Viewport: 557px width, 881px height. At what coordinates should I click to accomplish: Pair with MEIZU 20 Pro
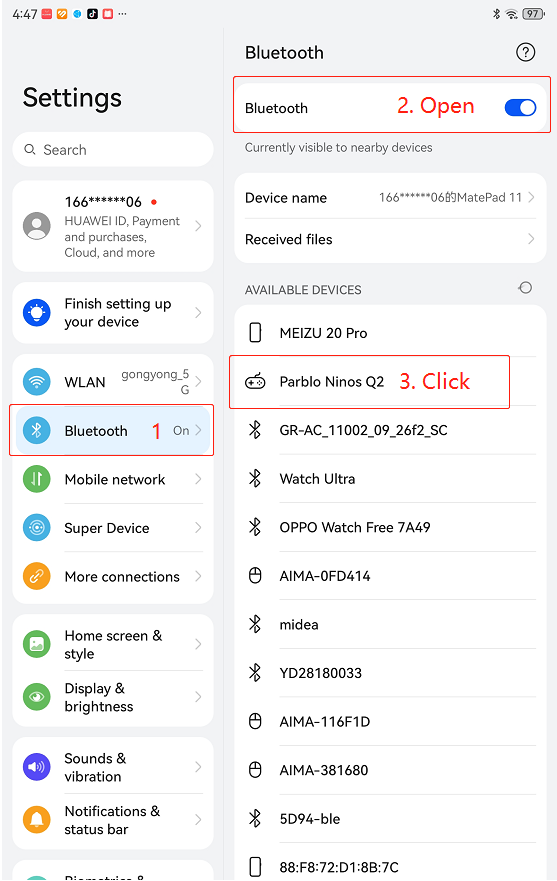[390, 333]
